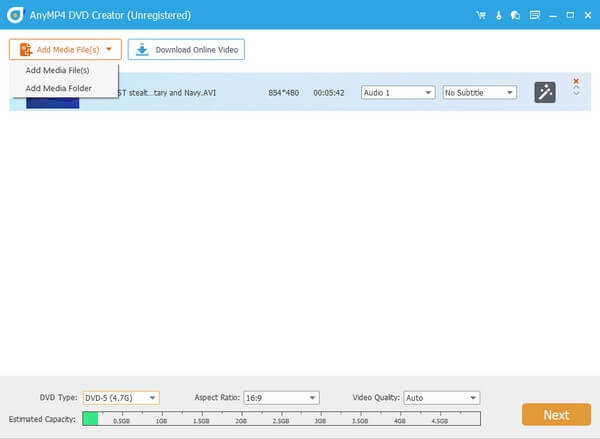Click the 00:05:42 duration value
The width and height of the screenshot is (600, 439).
point(329,93)
